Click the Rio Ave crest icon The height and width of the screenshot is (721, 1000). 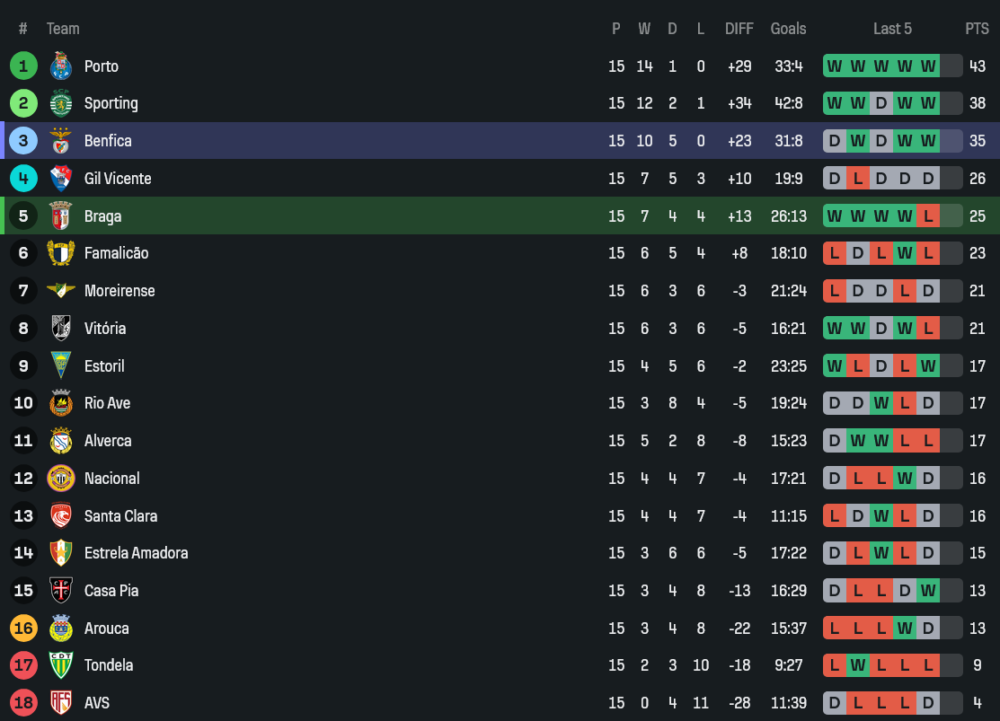[x=61, y=403]
